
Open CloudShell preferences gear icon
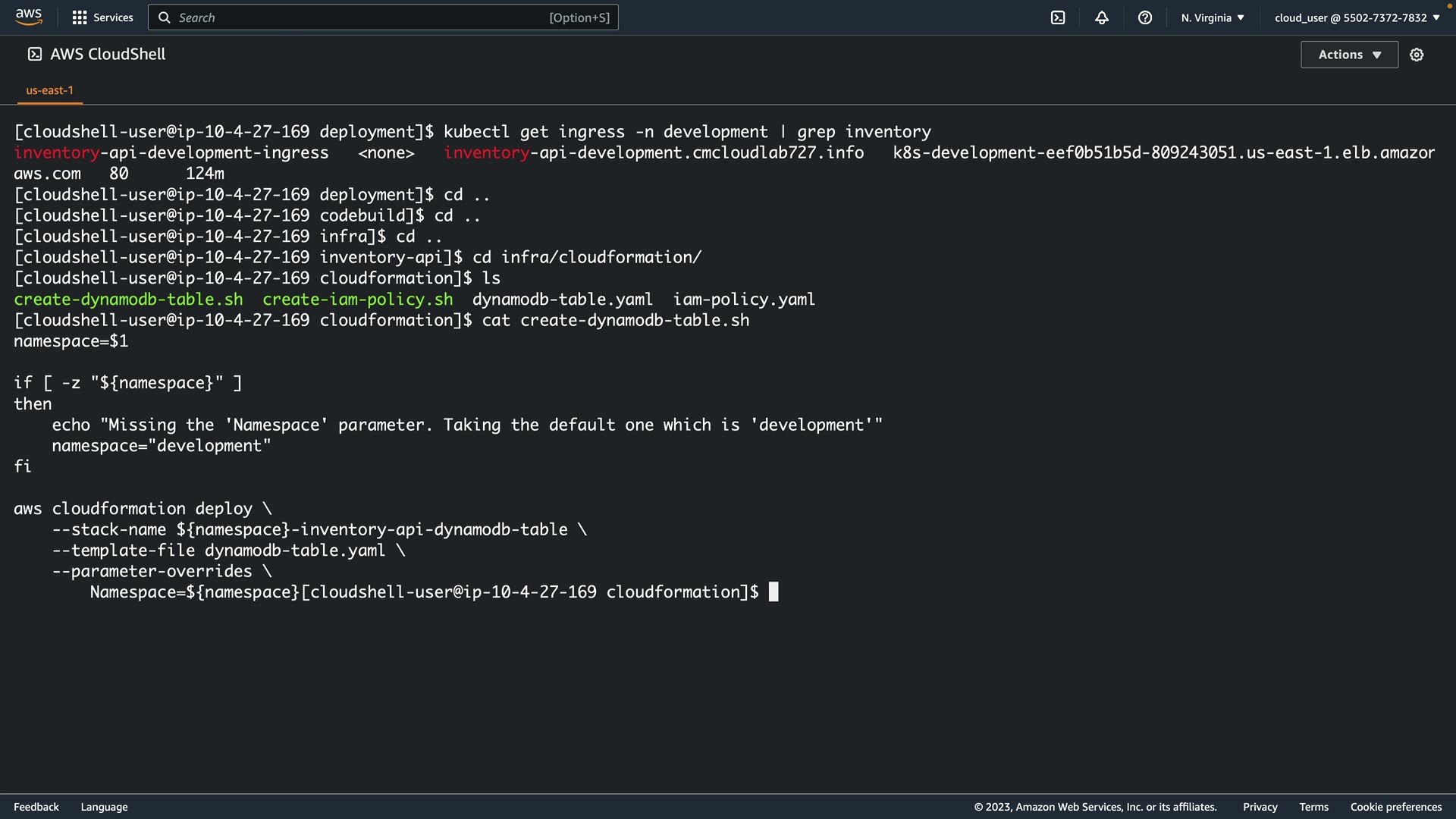coord(1417,55)
